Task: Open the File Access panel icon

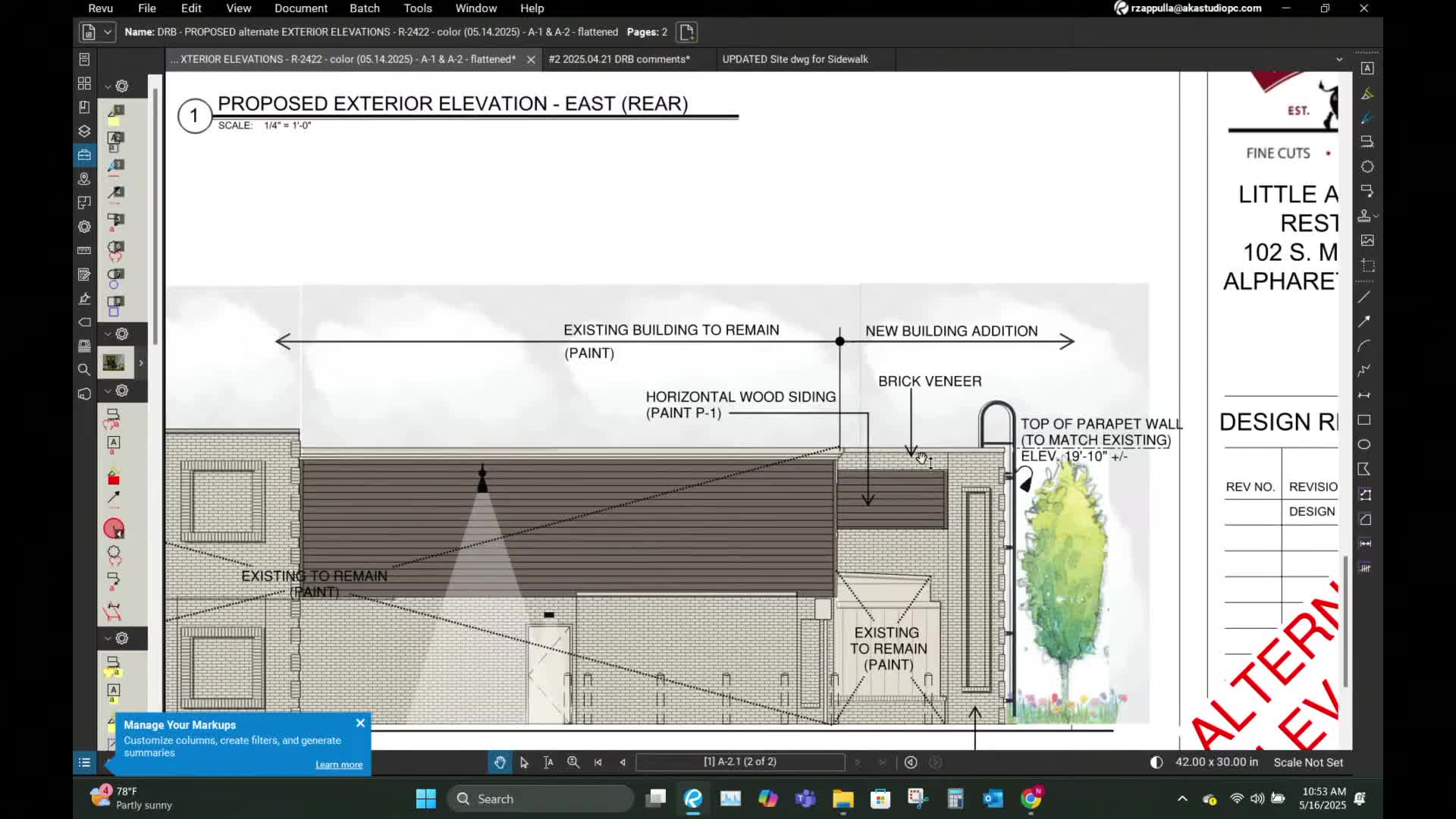Action: coord(84,59)
